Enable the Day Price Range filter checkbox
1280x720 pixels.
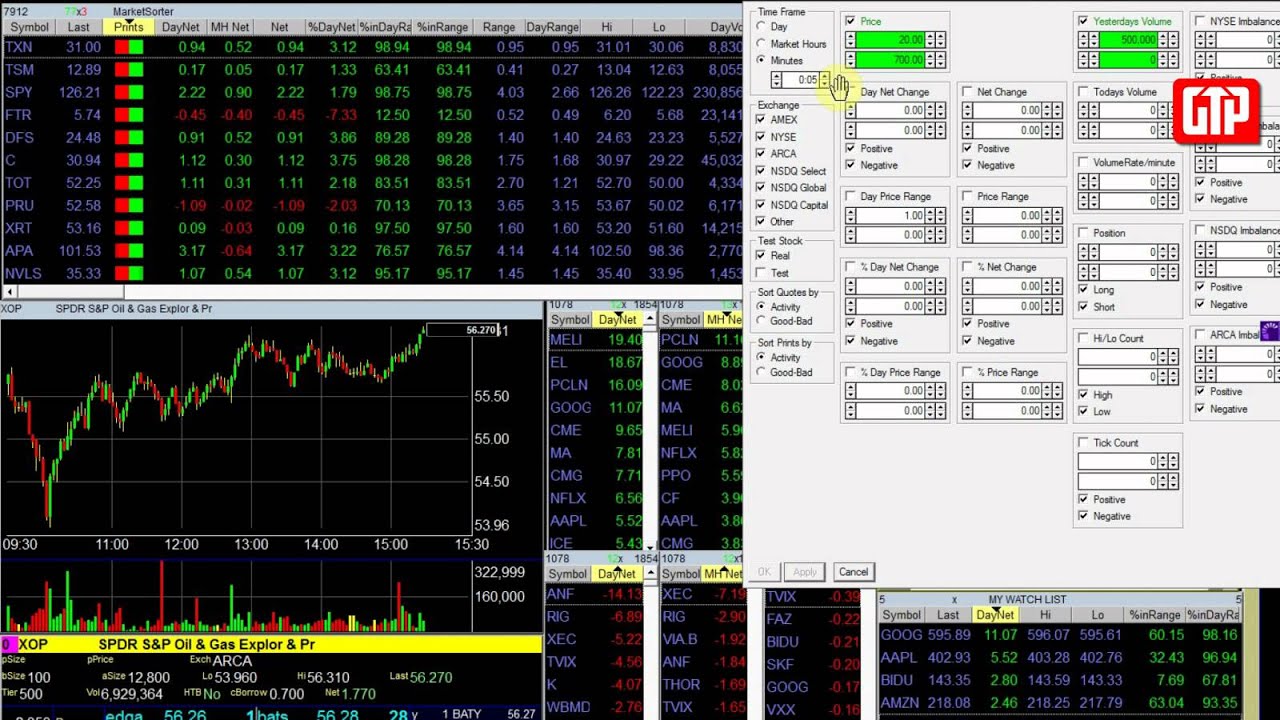click(851, 197)
